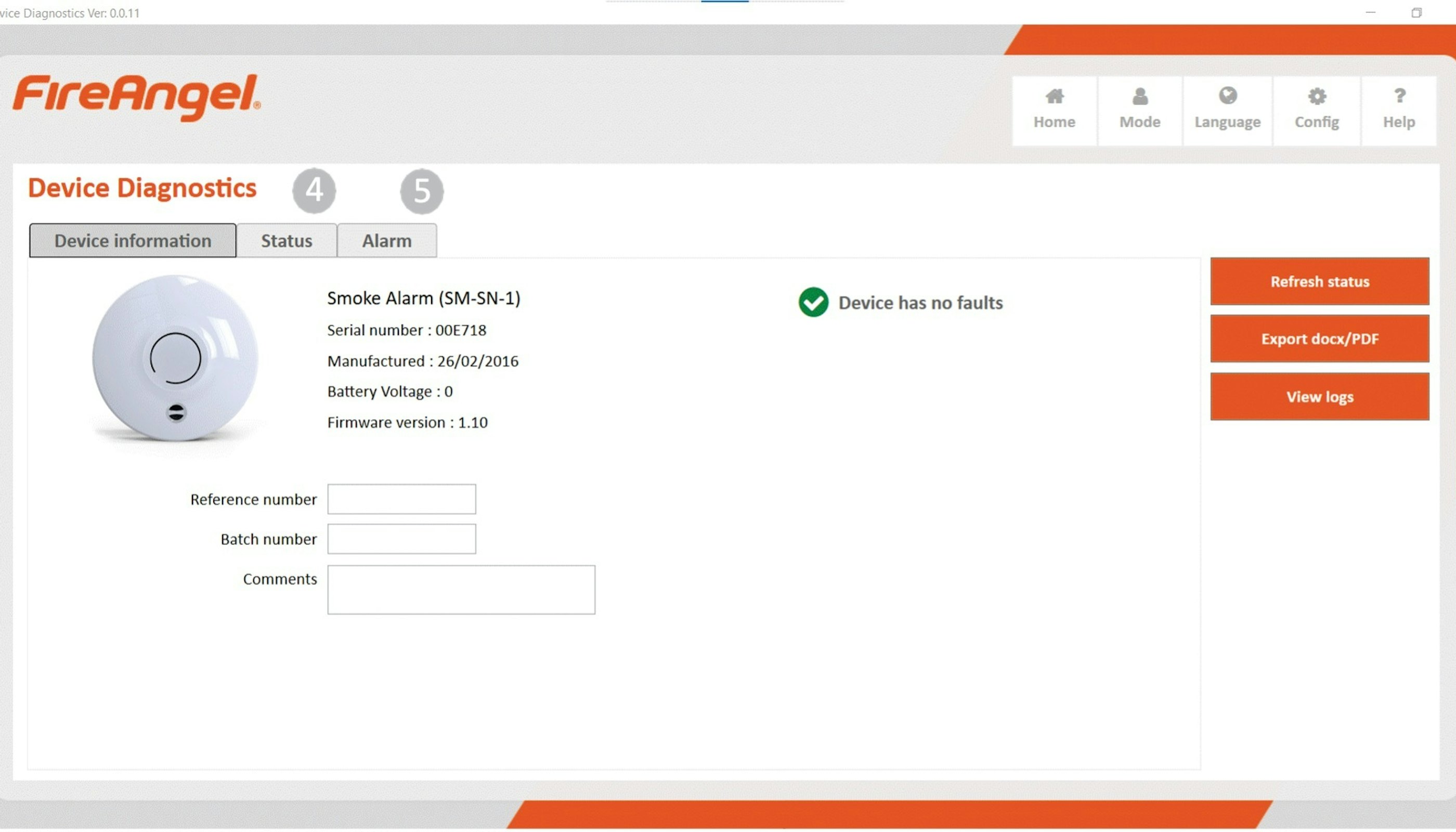Click the gray step 5 circle
This screenshot has height=832, width=1456.
click(422, 191)
